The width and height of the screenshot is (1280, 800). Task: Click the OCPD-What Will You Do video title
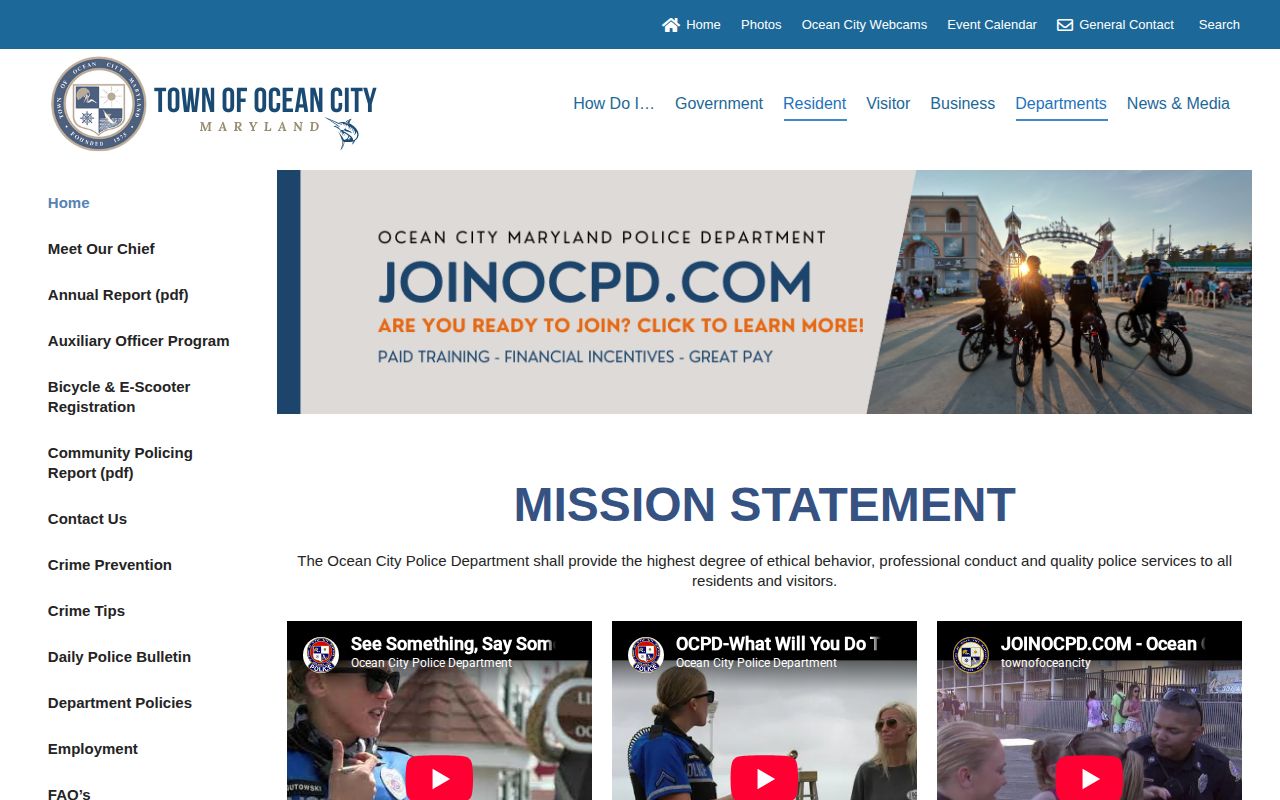point(778,644)
